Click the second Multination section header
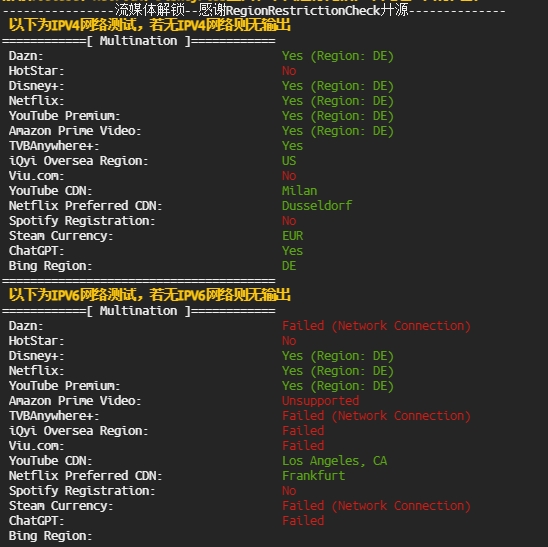The height and width of the screenshot is (547, 548). [x=139, y=311]
